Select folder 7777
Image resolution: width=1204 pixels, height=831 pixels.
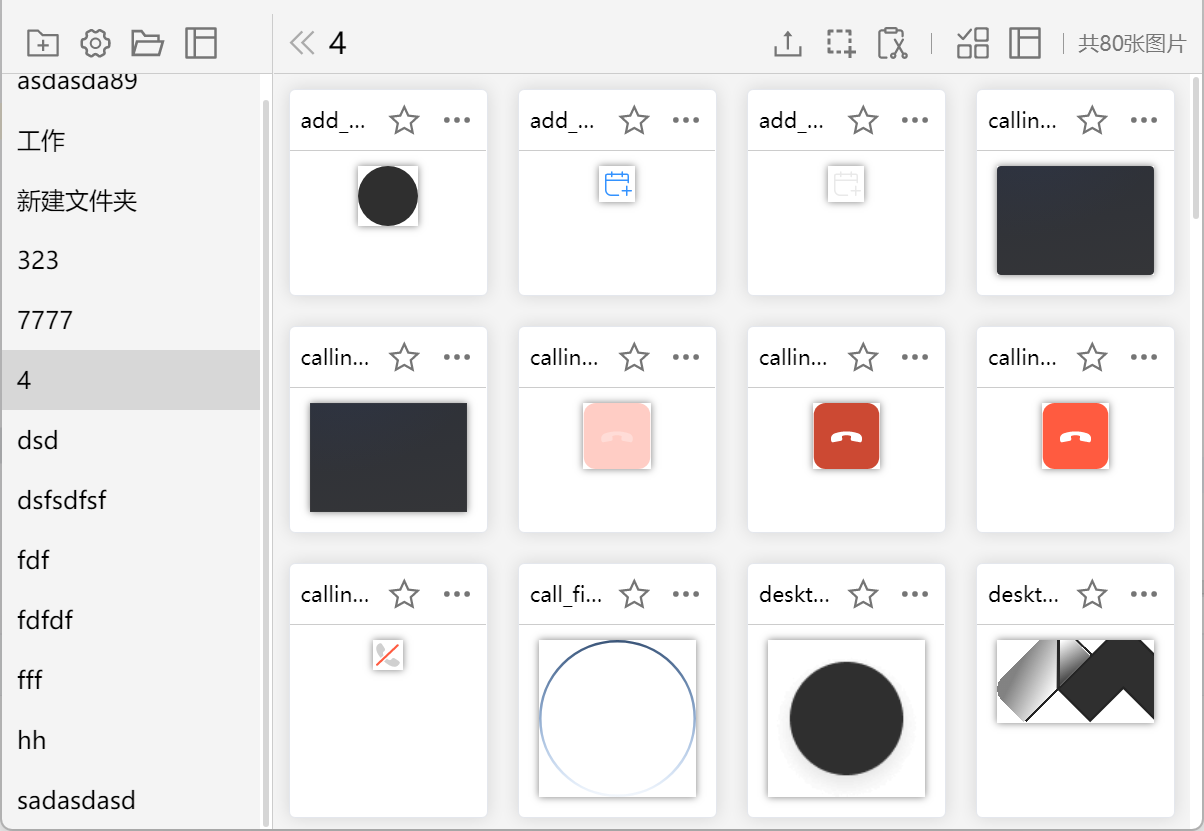[131, 320]
